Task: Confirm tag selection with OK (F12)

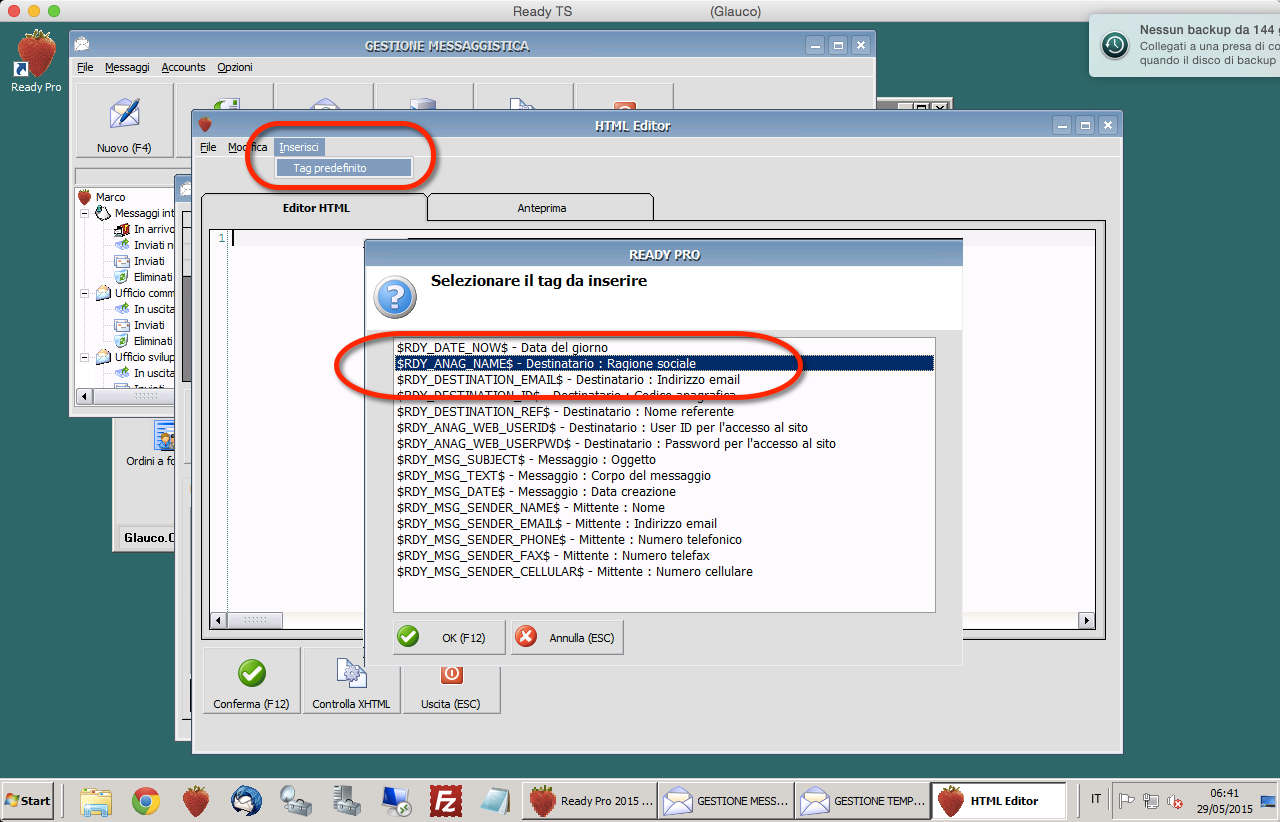Action: tap(449, 638)
